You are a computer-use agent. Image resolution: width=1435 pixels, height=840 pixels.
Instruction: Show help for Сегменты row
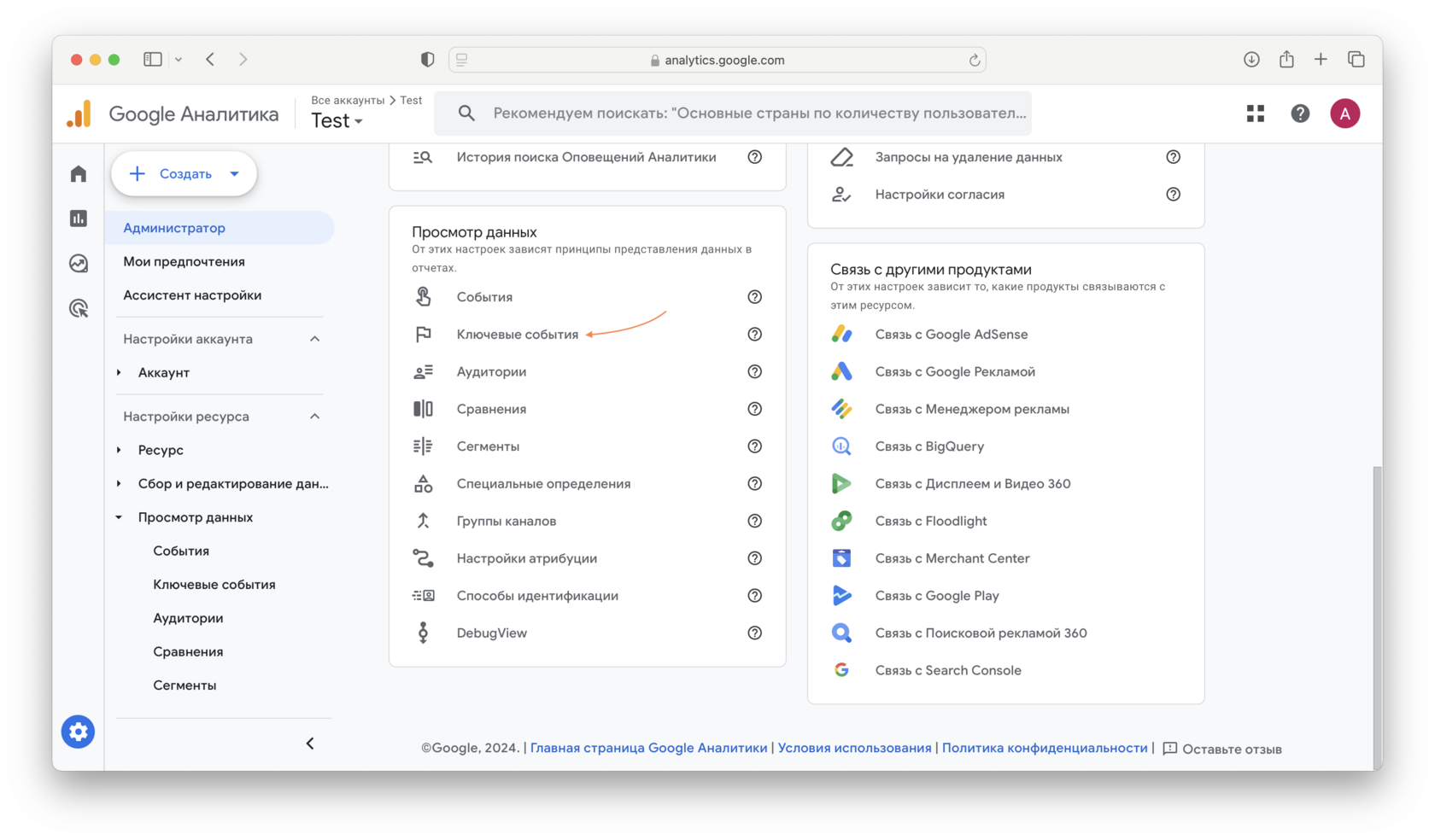(754, 446)
